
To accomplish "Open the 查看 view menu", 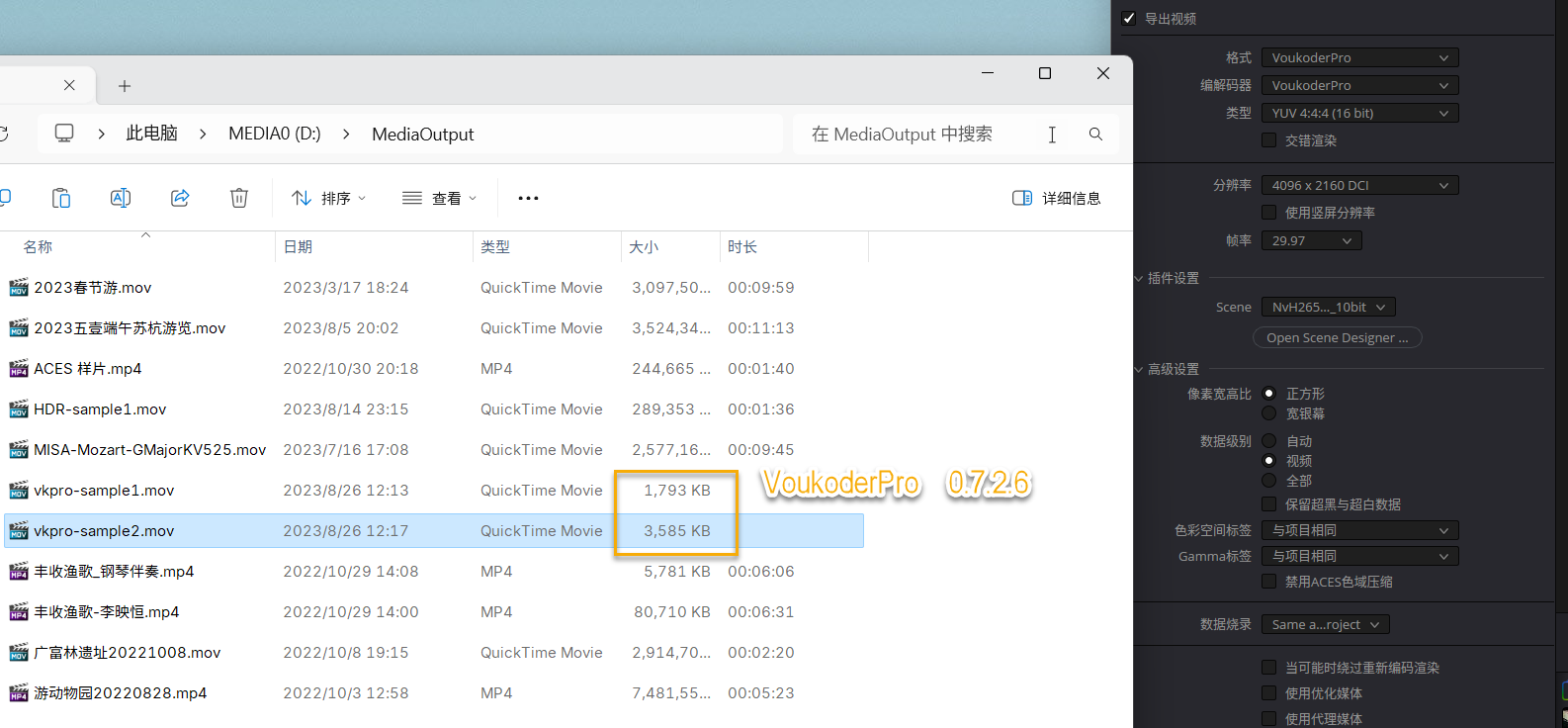I will 440,198.
